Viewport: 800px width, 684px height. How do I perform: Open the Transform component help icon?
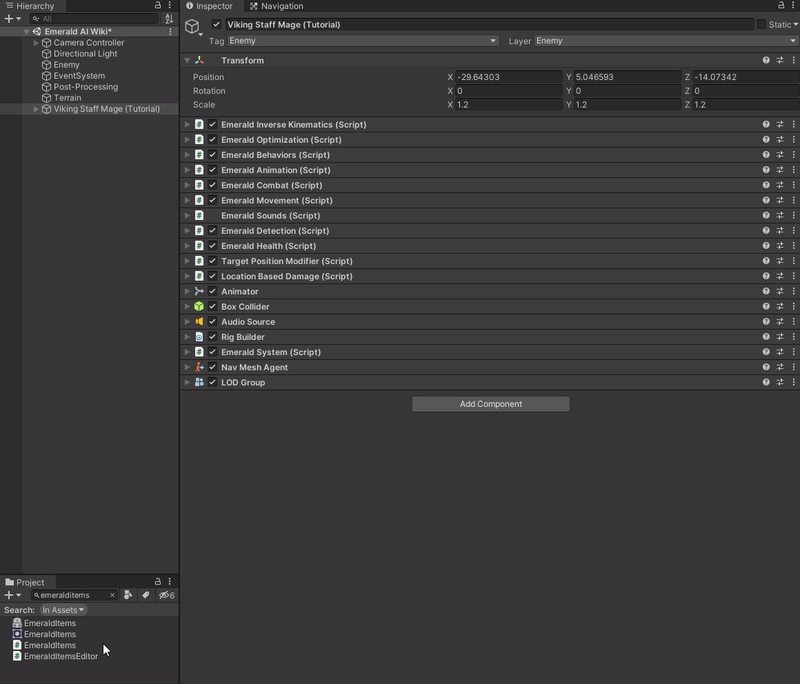click(x=766, y=60)
